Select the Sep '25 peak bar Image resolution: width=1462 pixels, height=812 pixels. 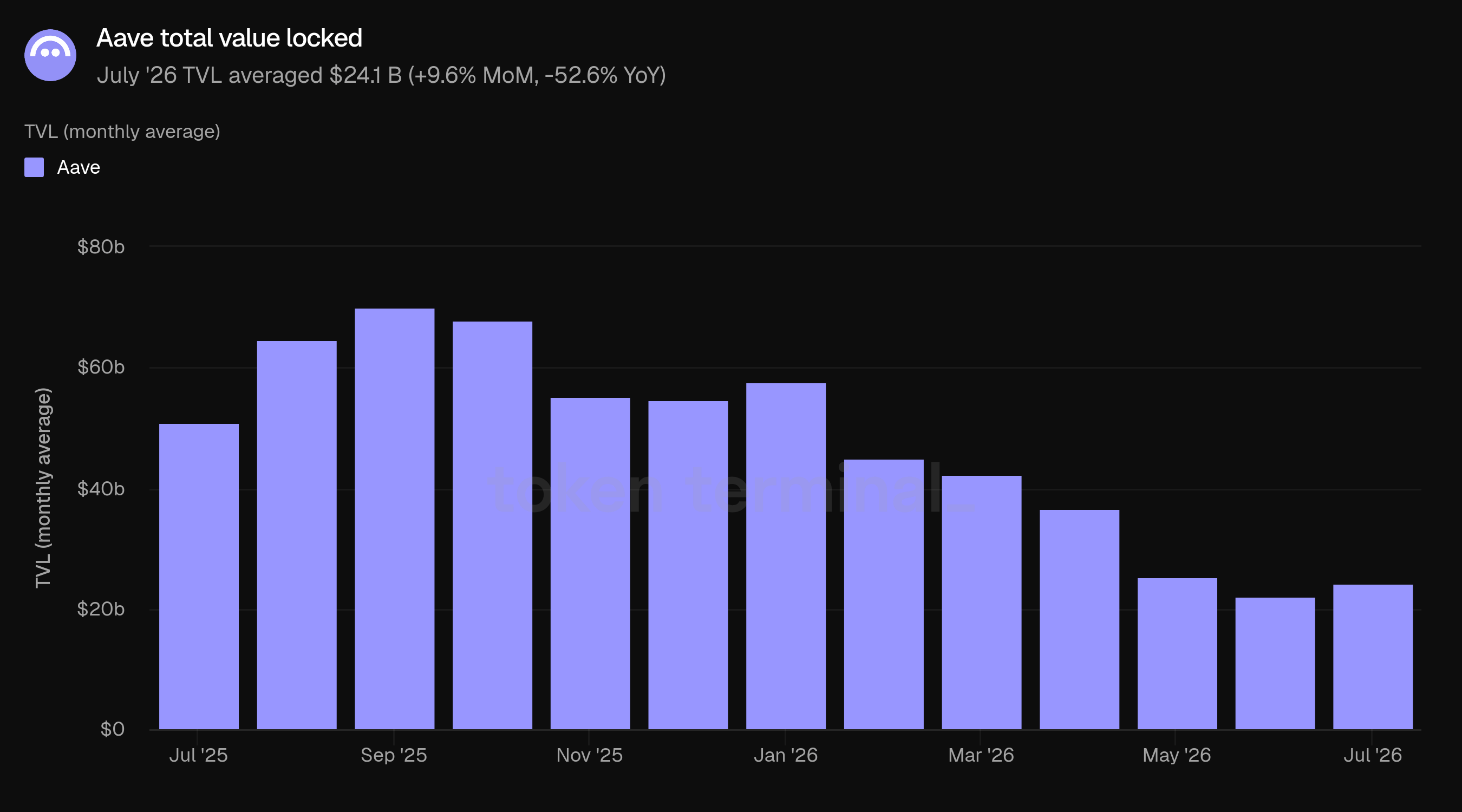(x=394, y=519)
